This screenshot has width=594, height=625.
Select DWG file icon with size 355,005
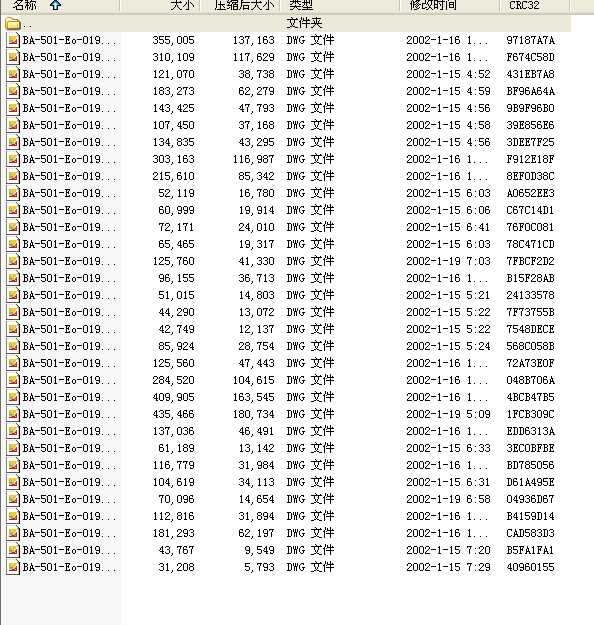[13, 40]
